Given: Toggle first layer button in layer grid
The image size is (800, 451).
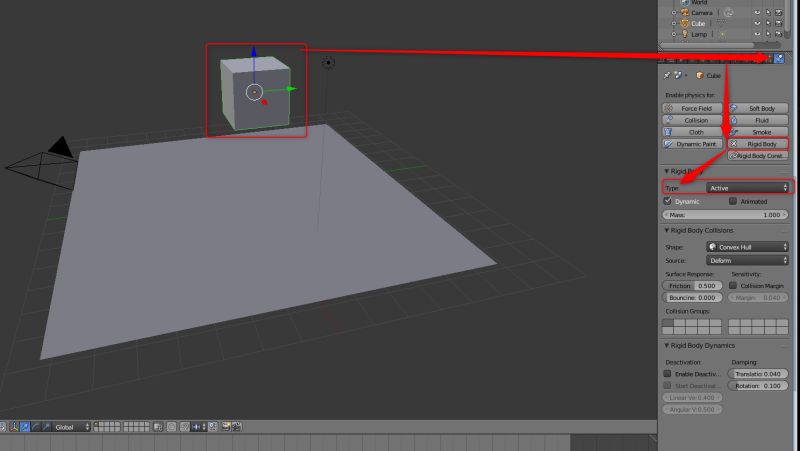Looking at the screenshot, I should click(x=98, y=424).
